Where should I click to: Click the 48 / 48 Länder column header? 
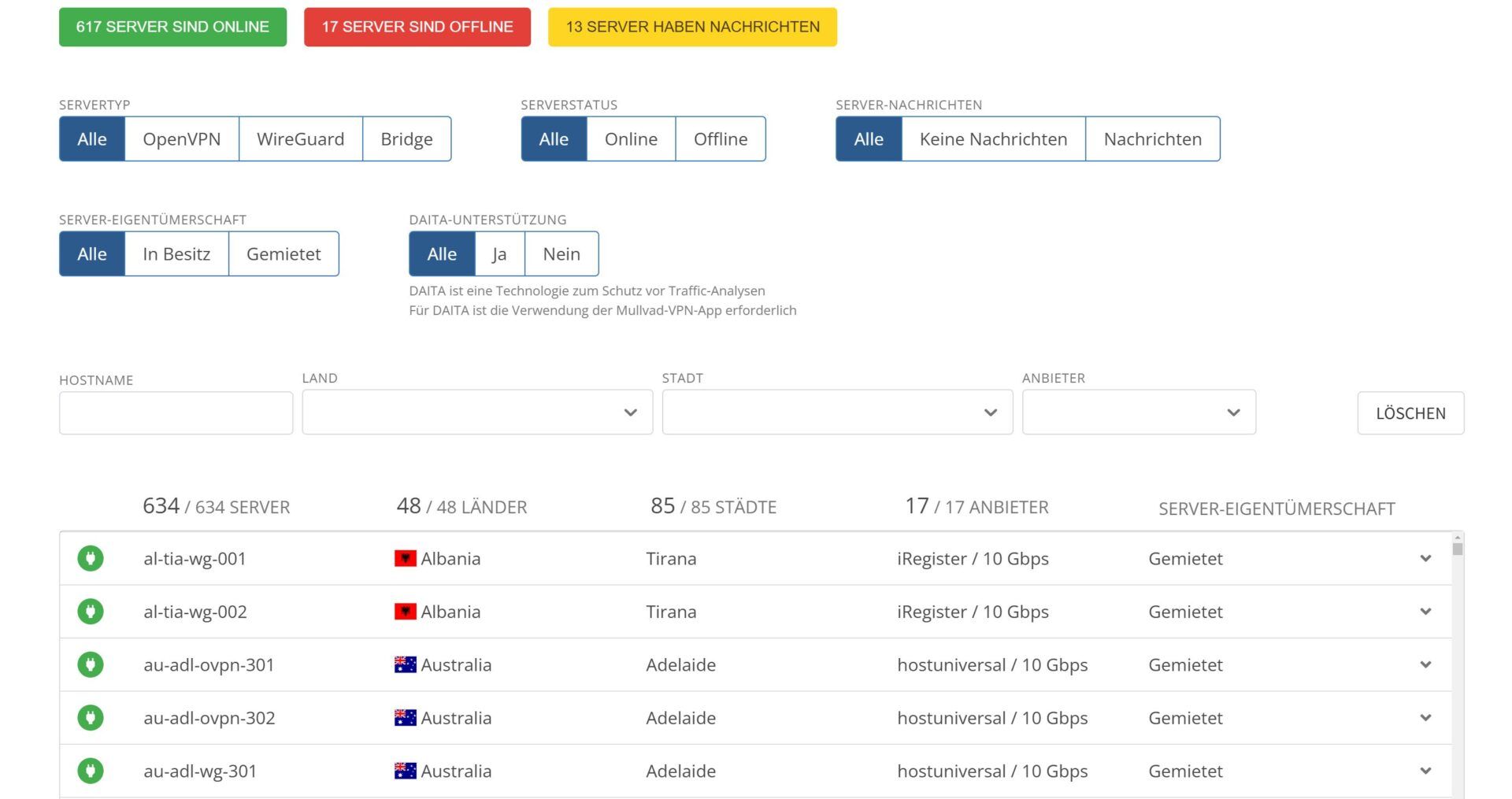[x=461, y=506]
